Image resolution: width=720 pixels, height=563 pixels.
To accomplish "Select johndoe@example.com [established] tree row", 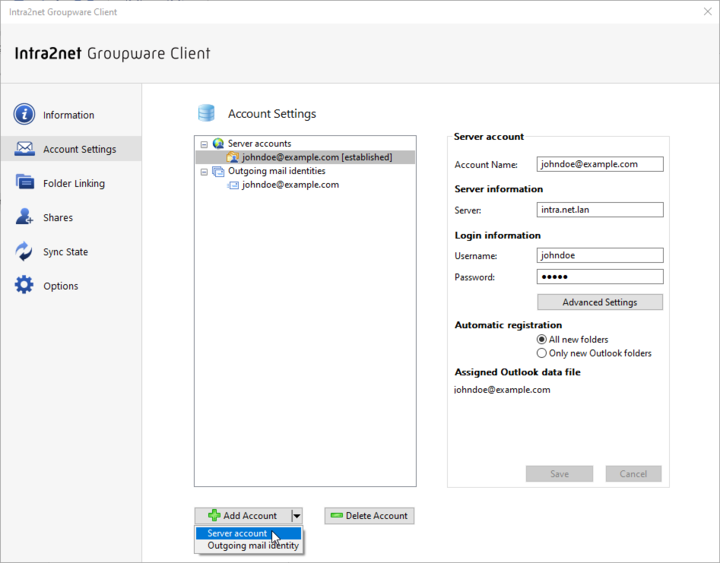I will click(x=305, y=157).
